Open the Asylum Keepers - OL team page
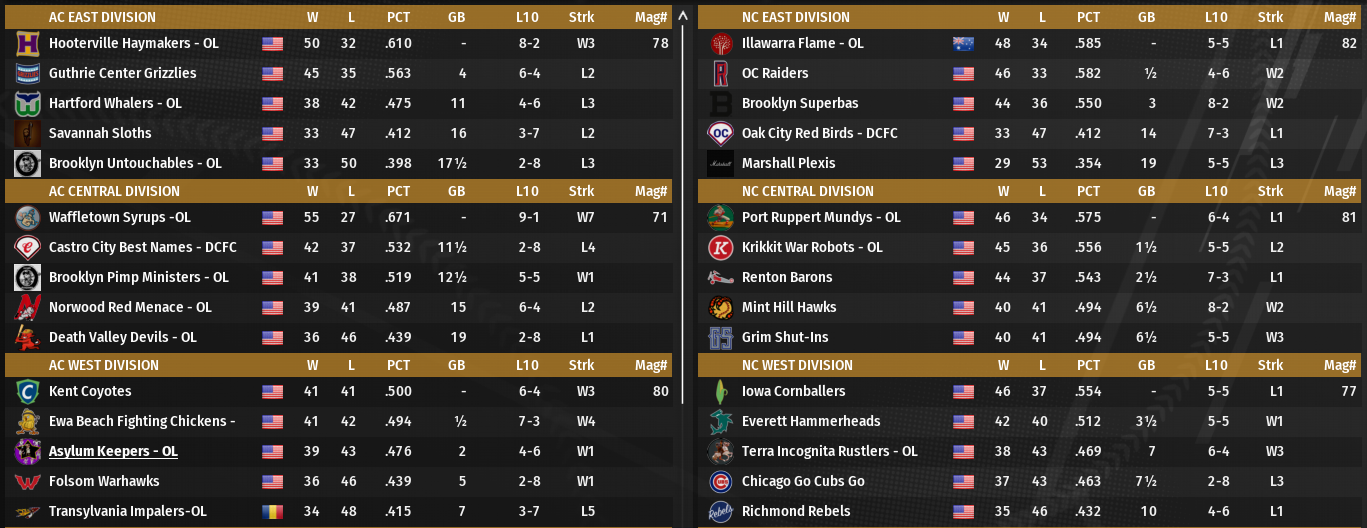The width and height of the screenshot is (1367, 528). pos(113,452)
